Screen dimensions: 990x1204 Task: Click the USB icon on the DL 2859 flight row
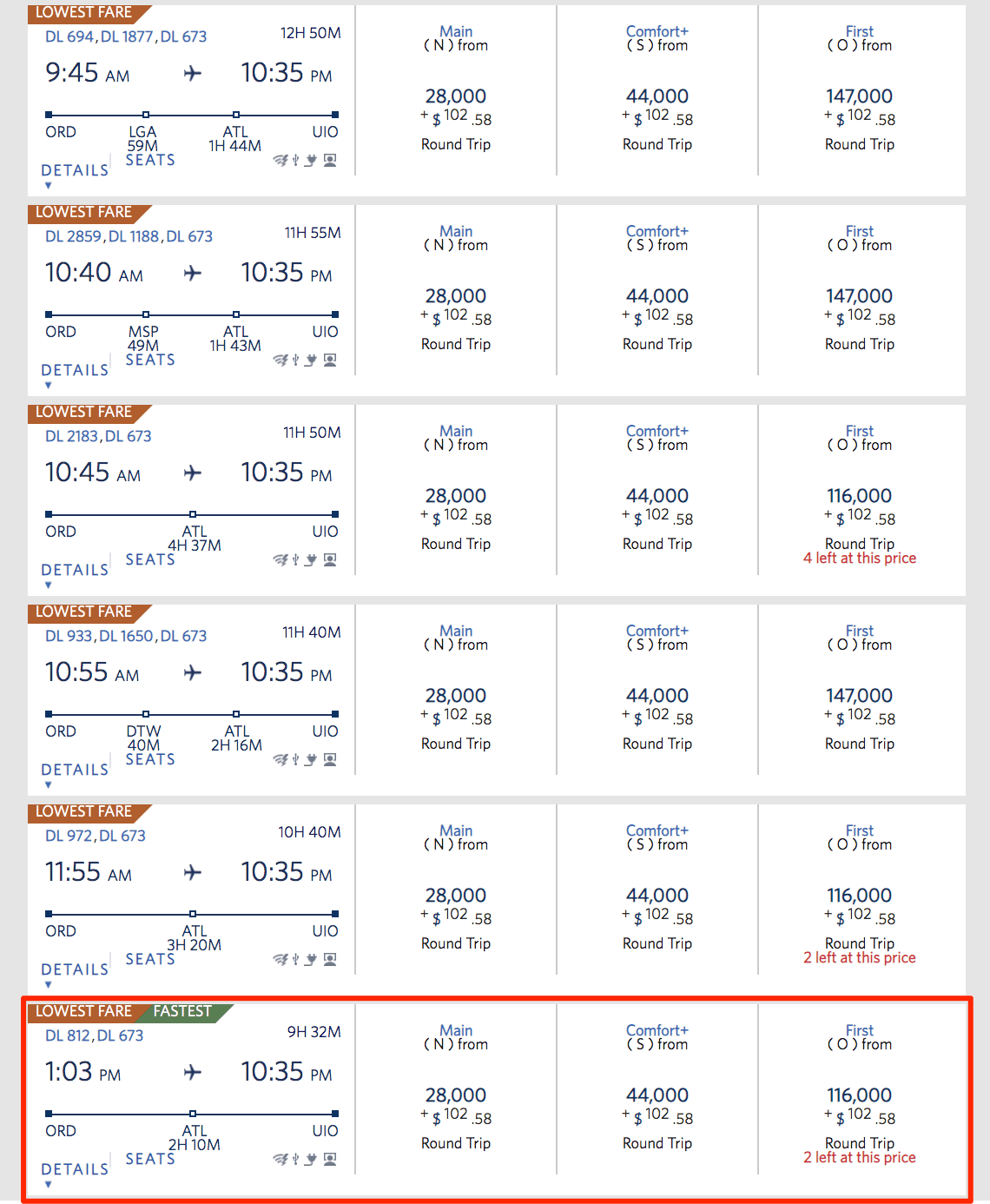tap(296, 360)
